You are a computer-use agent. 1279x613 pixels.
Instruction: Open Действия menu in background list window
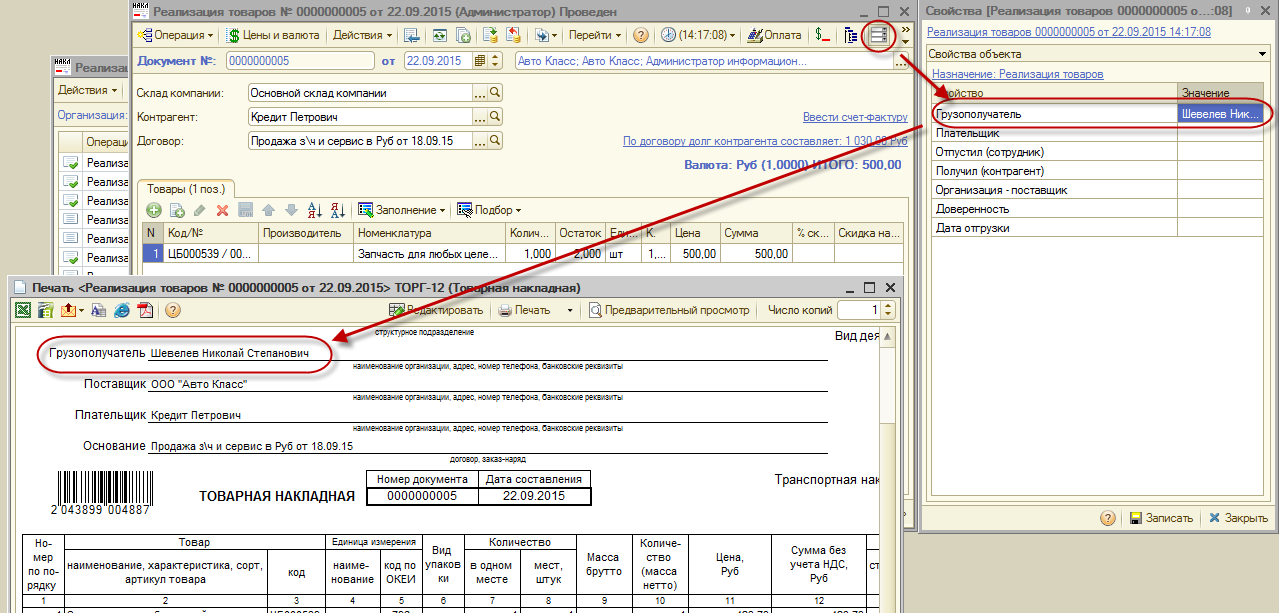[x=89, y=90]
